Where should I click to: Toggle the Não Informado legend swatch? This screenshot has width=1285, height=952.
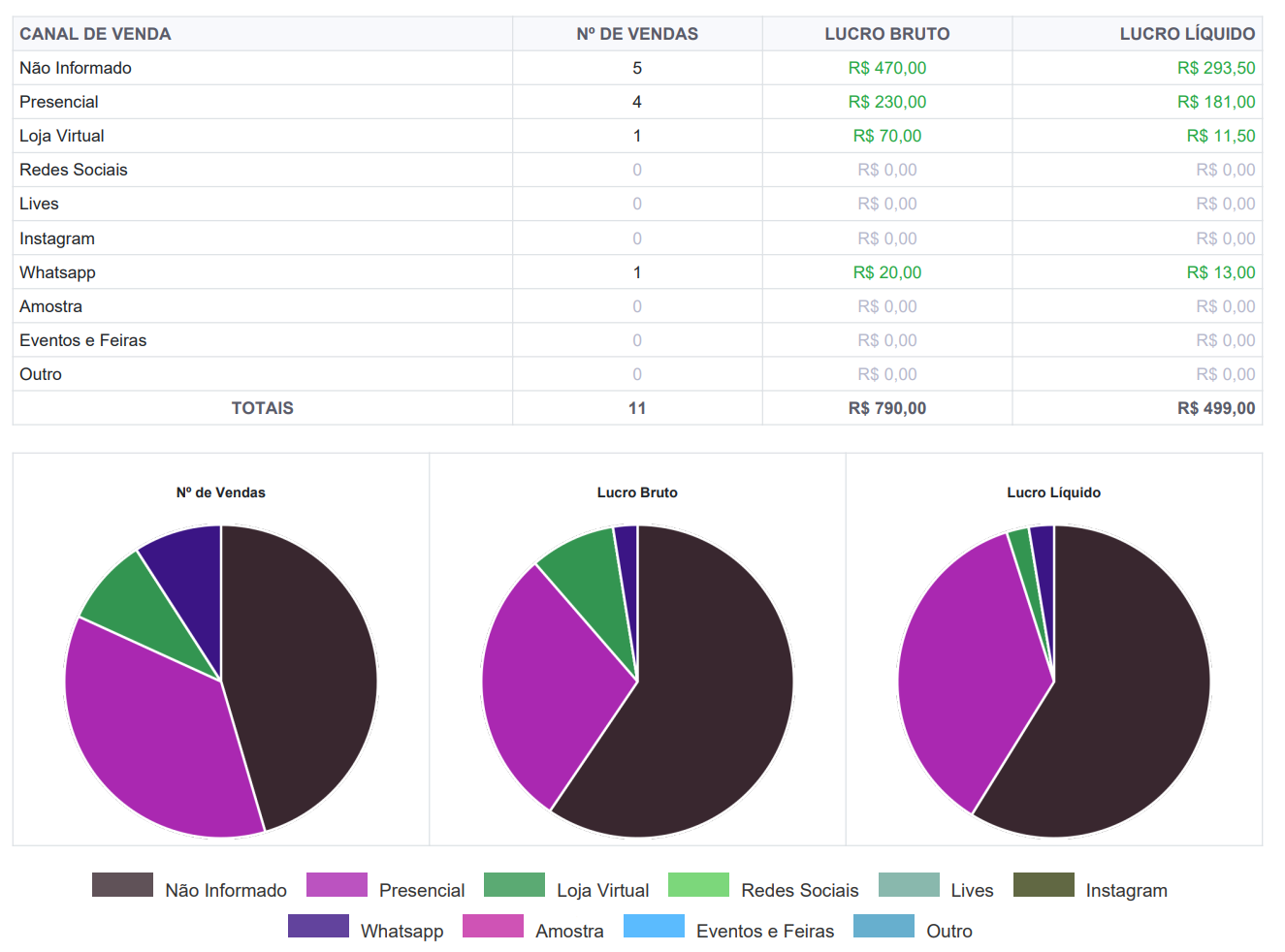click(x=122, y=885)
